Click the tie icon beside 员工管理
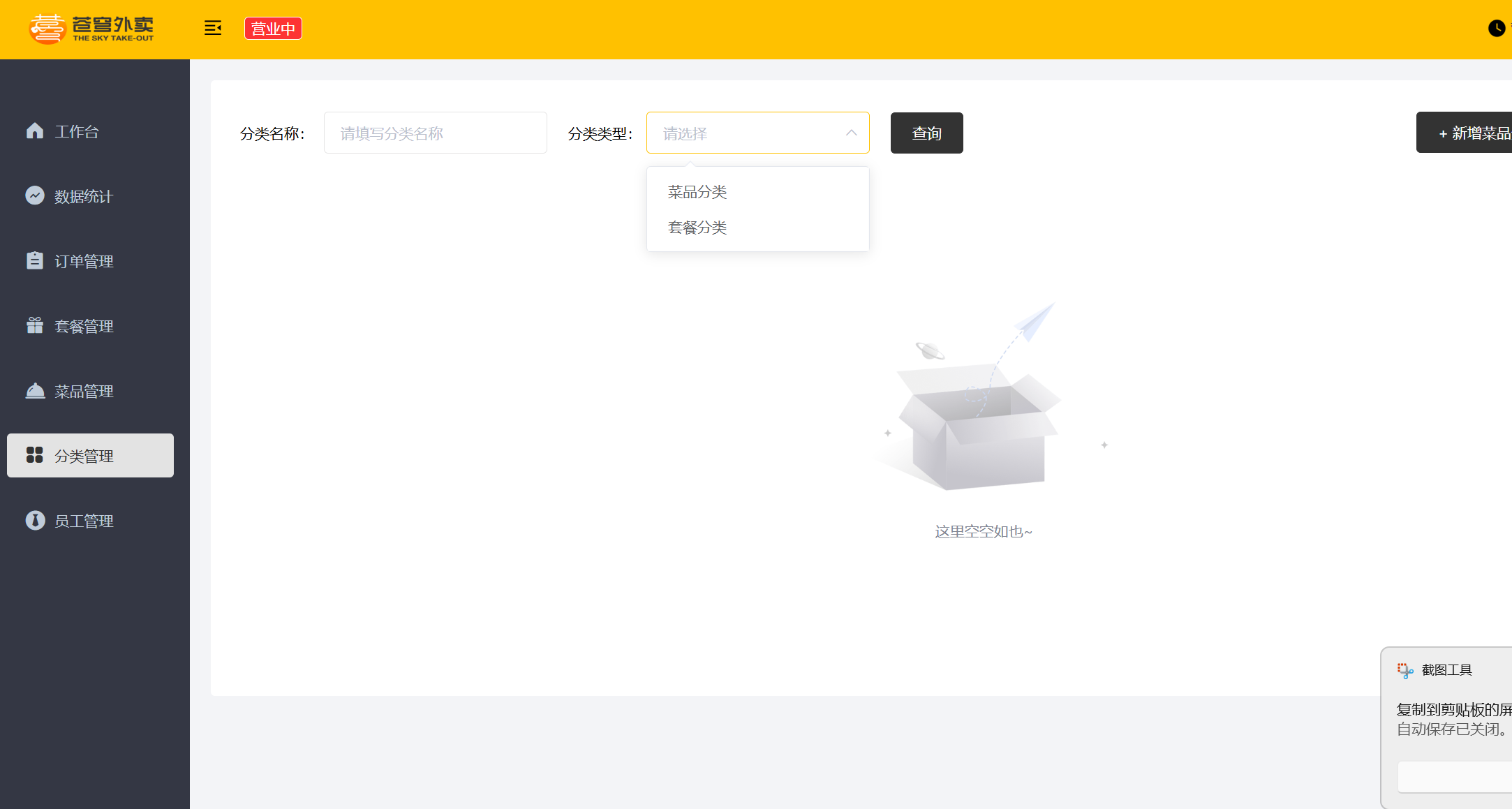Image resolution: width=1512 pixels, height=809 pixels. click(x=35, y=520)
